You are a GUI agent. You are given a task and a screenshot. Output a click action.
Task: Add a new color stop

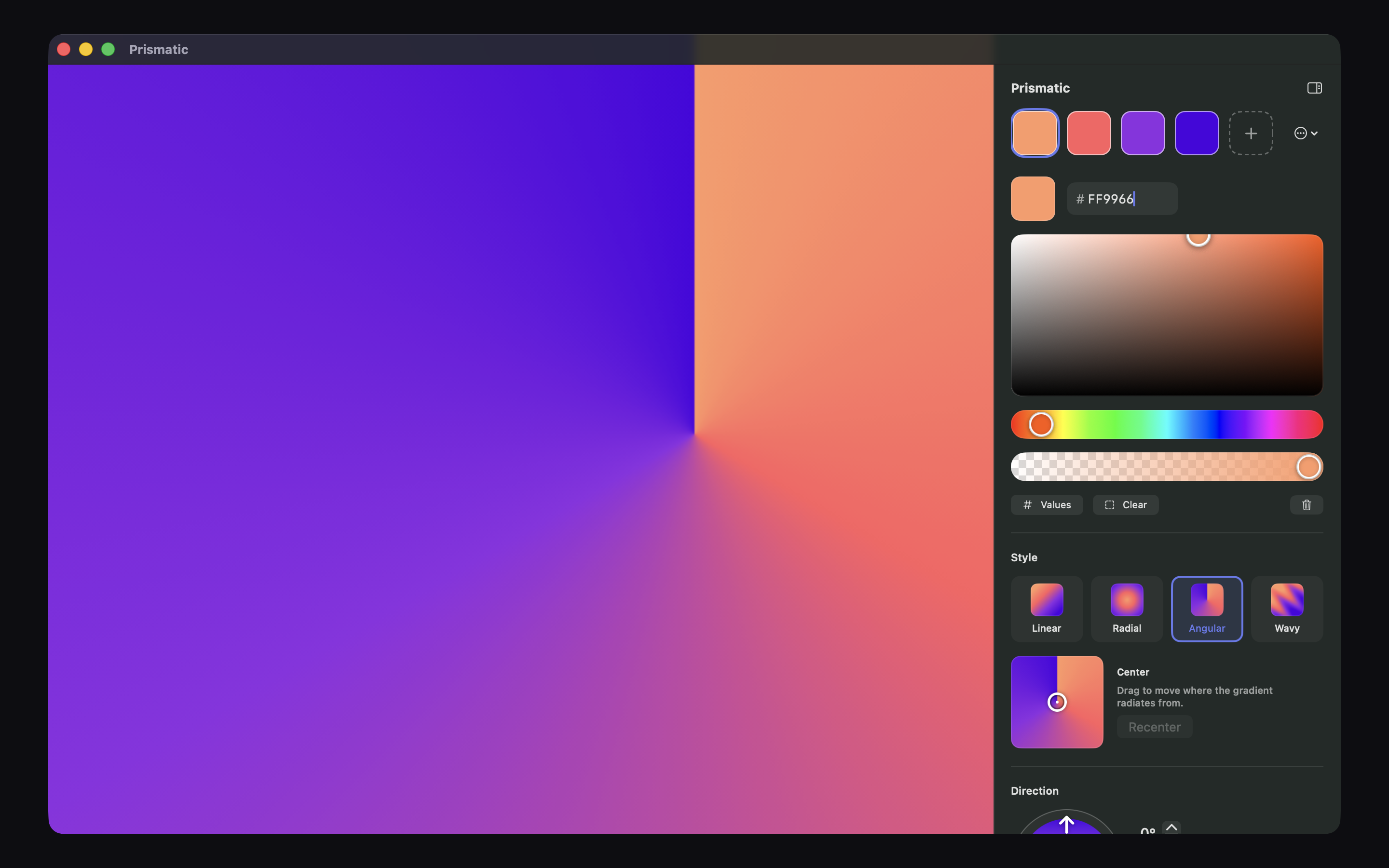(x=1251, y=133)
